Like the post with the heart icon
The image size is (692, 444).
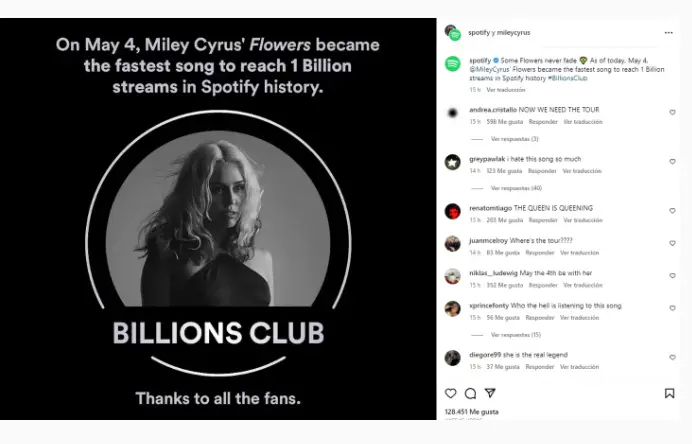click(x=451, y=393)
